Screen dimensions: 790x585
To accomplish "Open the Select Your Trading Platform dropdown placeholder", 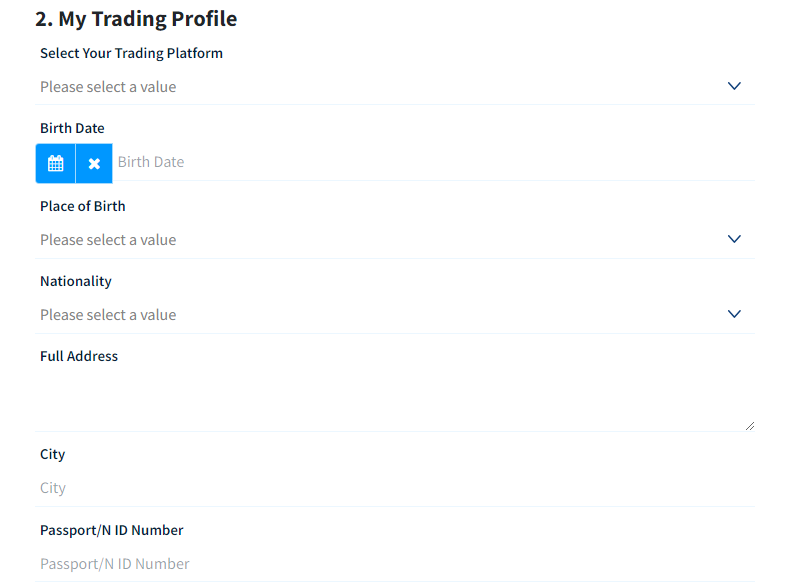I will (x=108, y=87).
